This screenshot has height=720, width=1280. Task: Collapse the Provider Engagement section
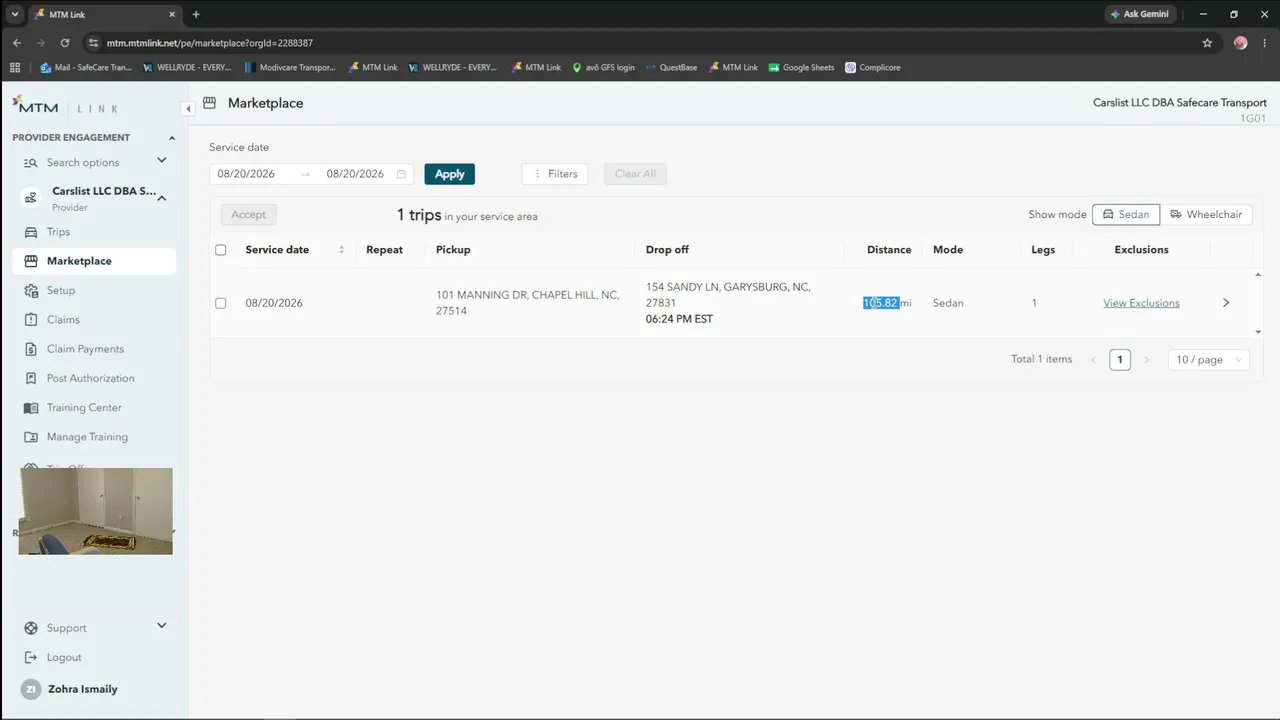(171, 138)
